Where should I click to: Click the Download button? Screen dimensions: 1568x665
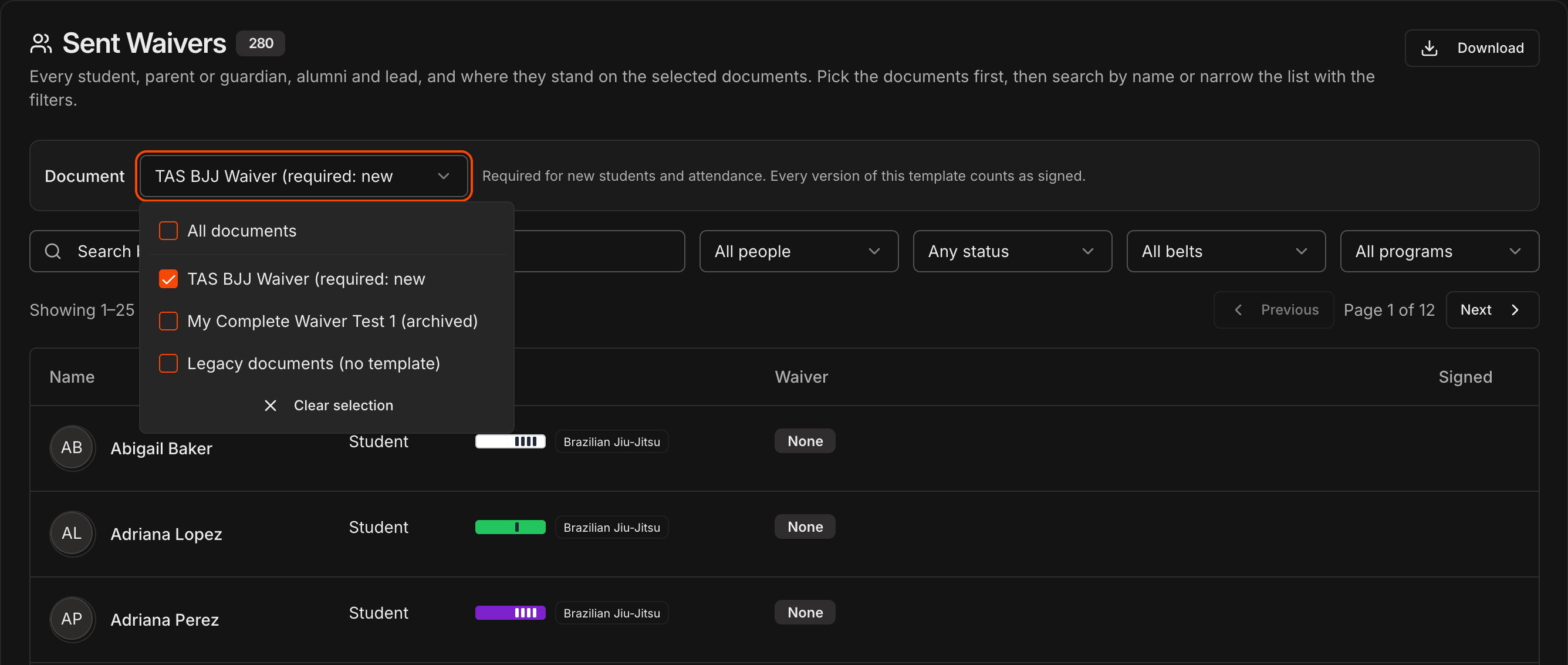tap(1471, 48)
